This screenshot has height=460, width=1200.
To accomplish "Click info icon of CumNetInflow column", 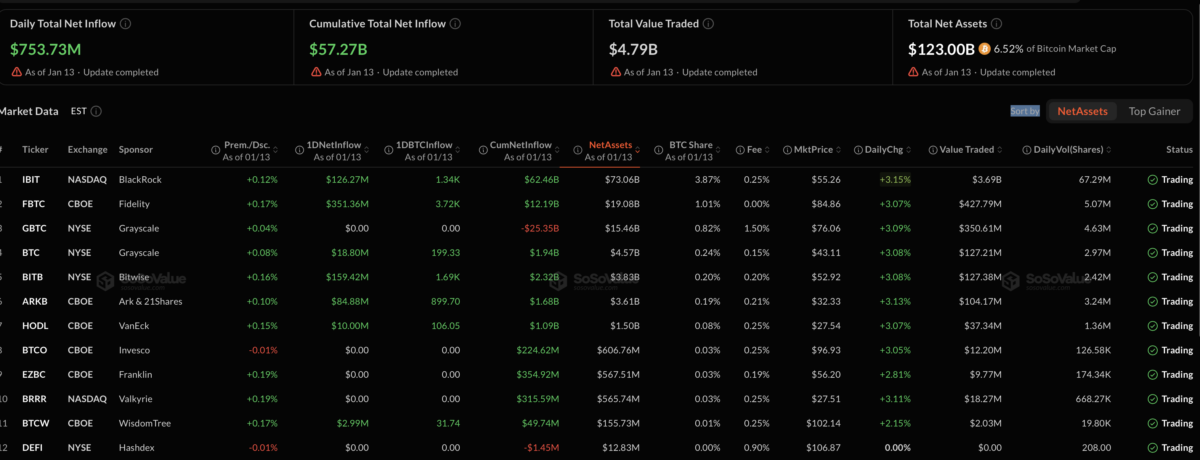I will tap(481, 150).
